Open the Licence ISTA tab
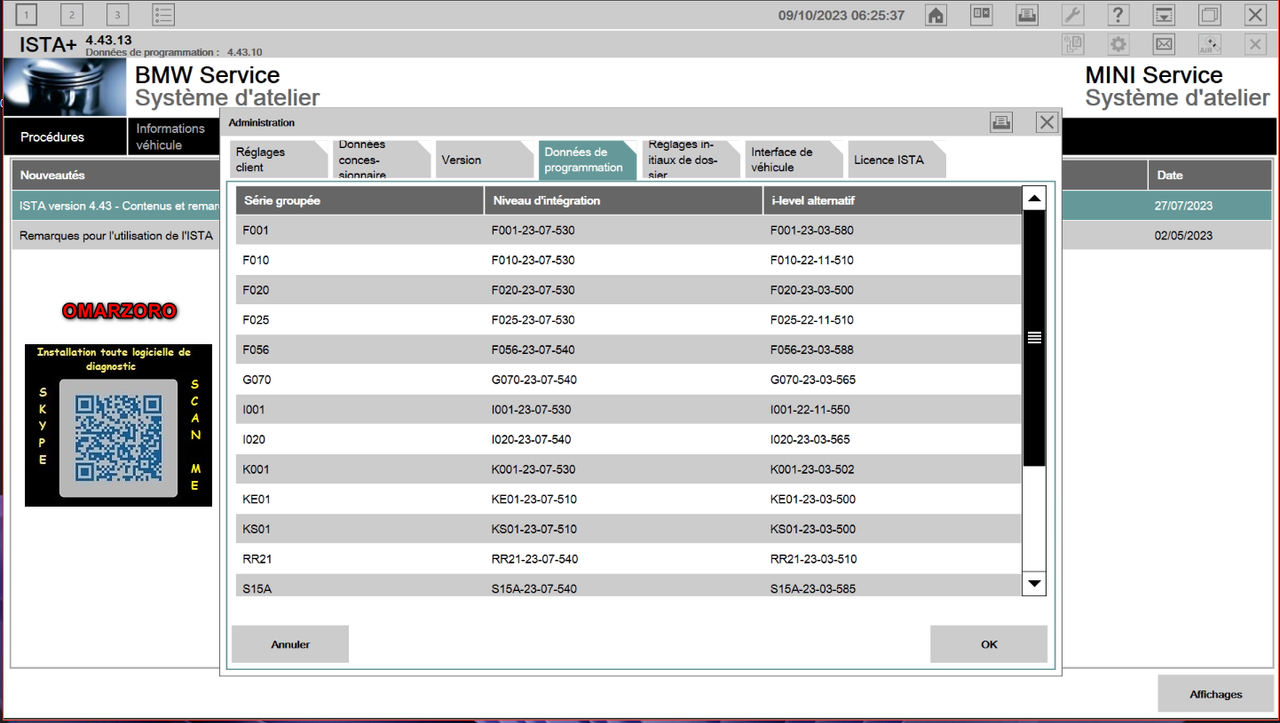 896,160
